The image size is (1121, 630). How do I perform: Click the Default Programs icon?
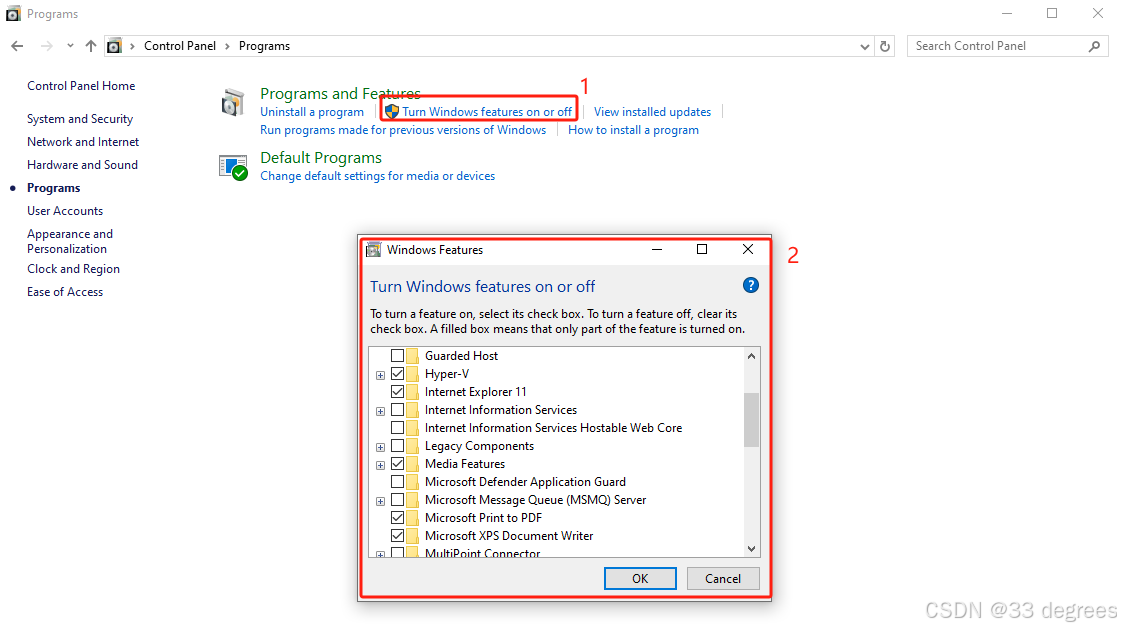pos(233,167)
